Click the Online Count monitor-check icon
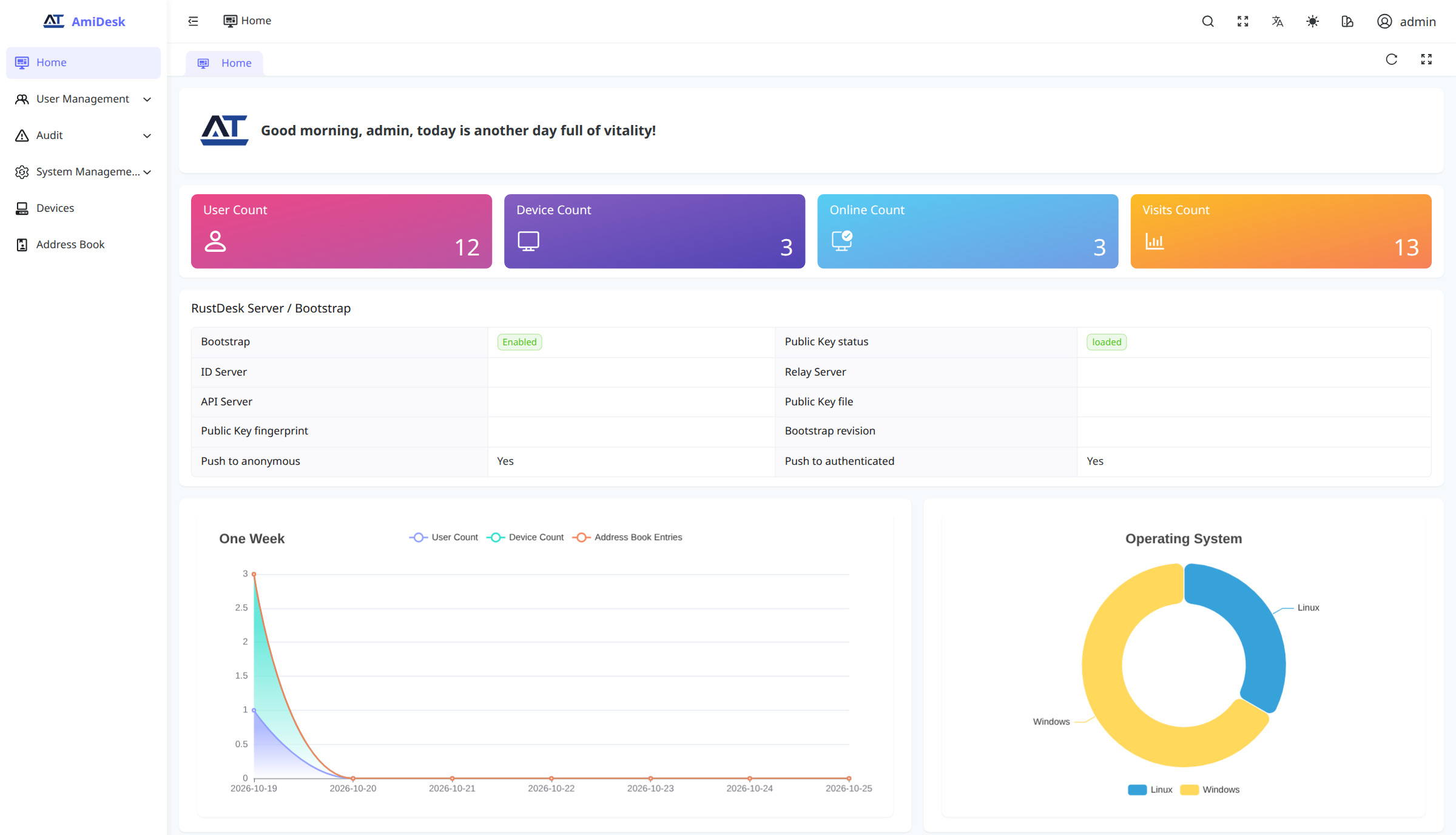 (842, 241)
